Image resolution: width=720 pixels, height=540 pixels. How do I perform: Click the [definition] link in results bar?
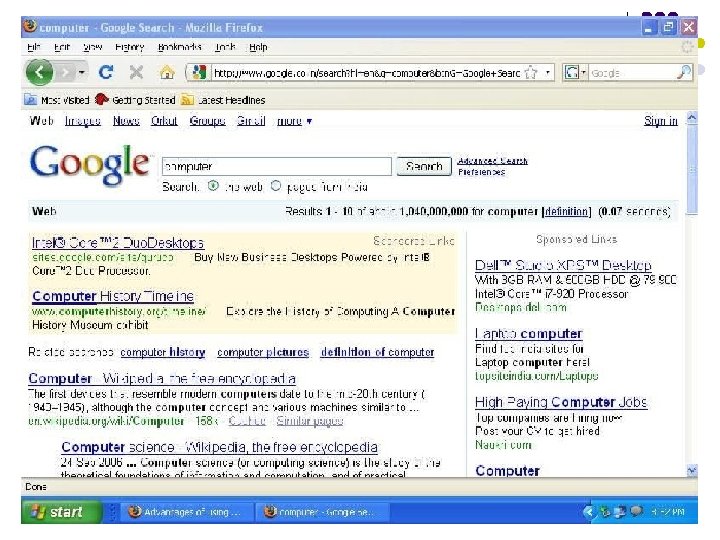567,211
